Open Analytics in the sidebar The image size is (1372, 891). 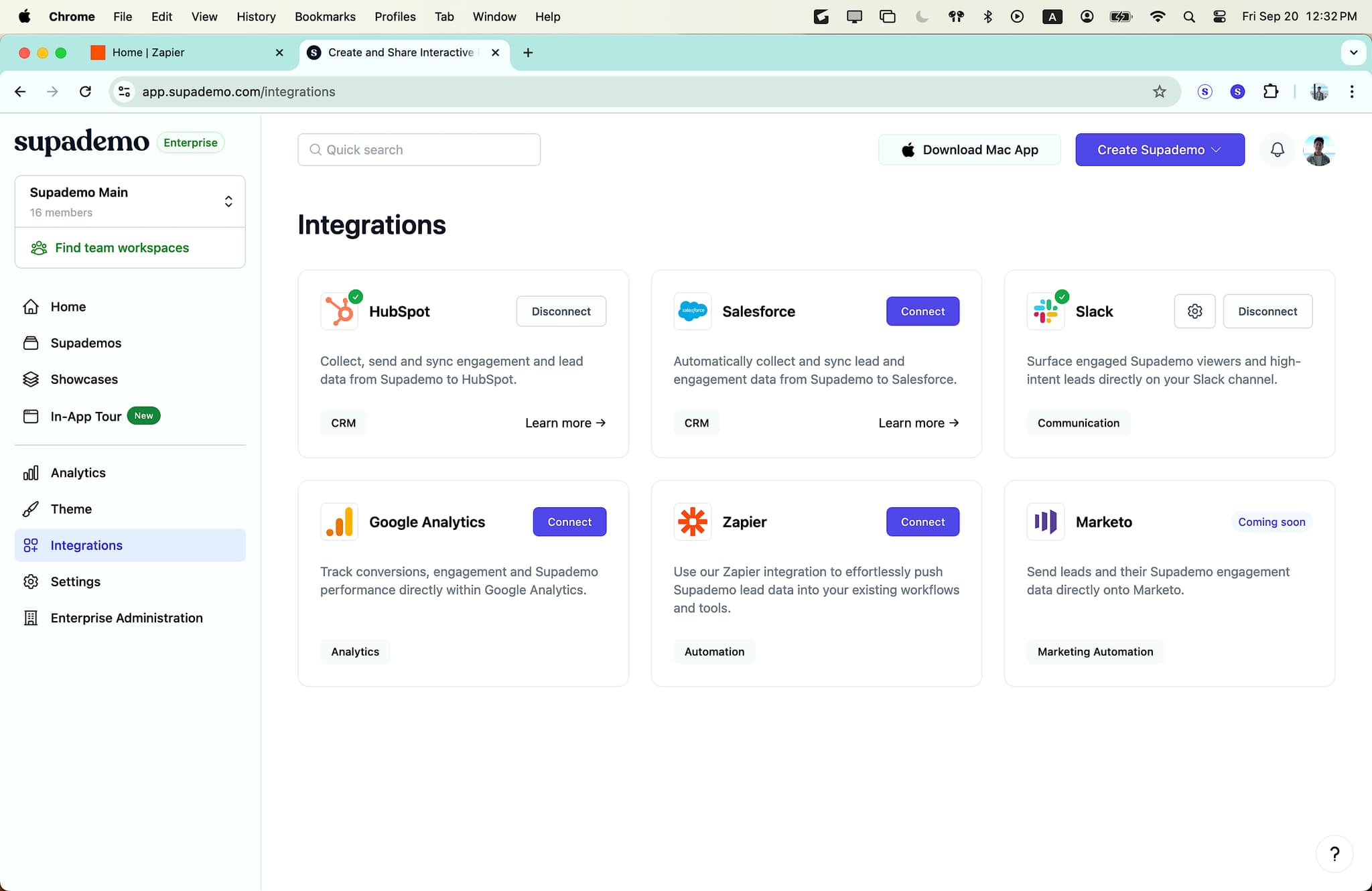pos(130,473)
